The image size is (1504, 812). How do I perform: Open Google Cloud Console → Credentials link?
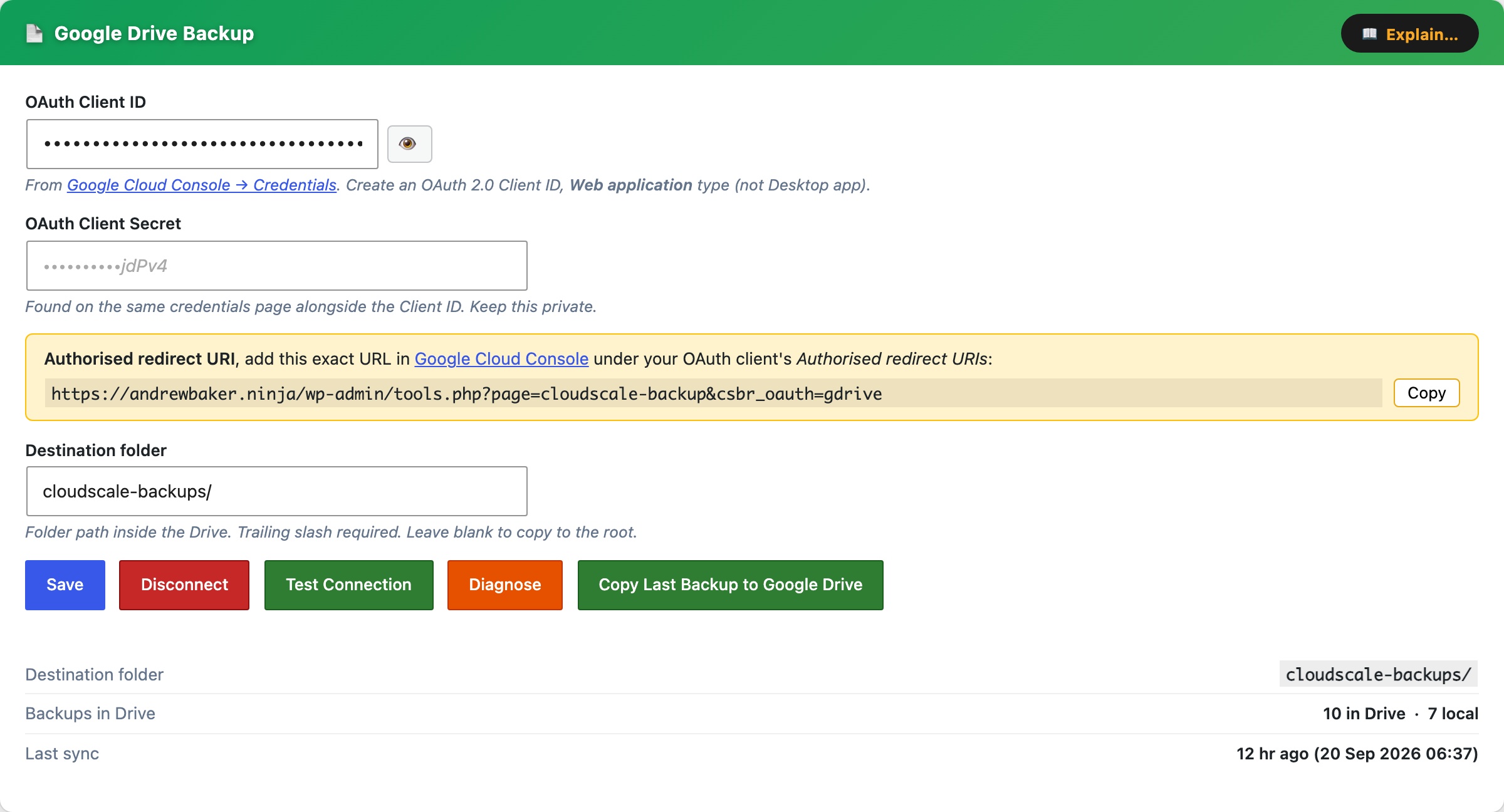point(202,185)
